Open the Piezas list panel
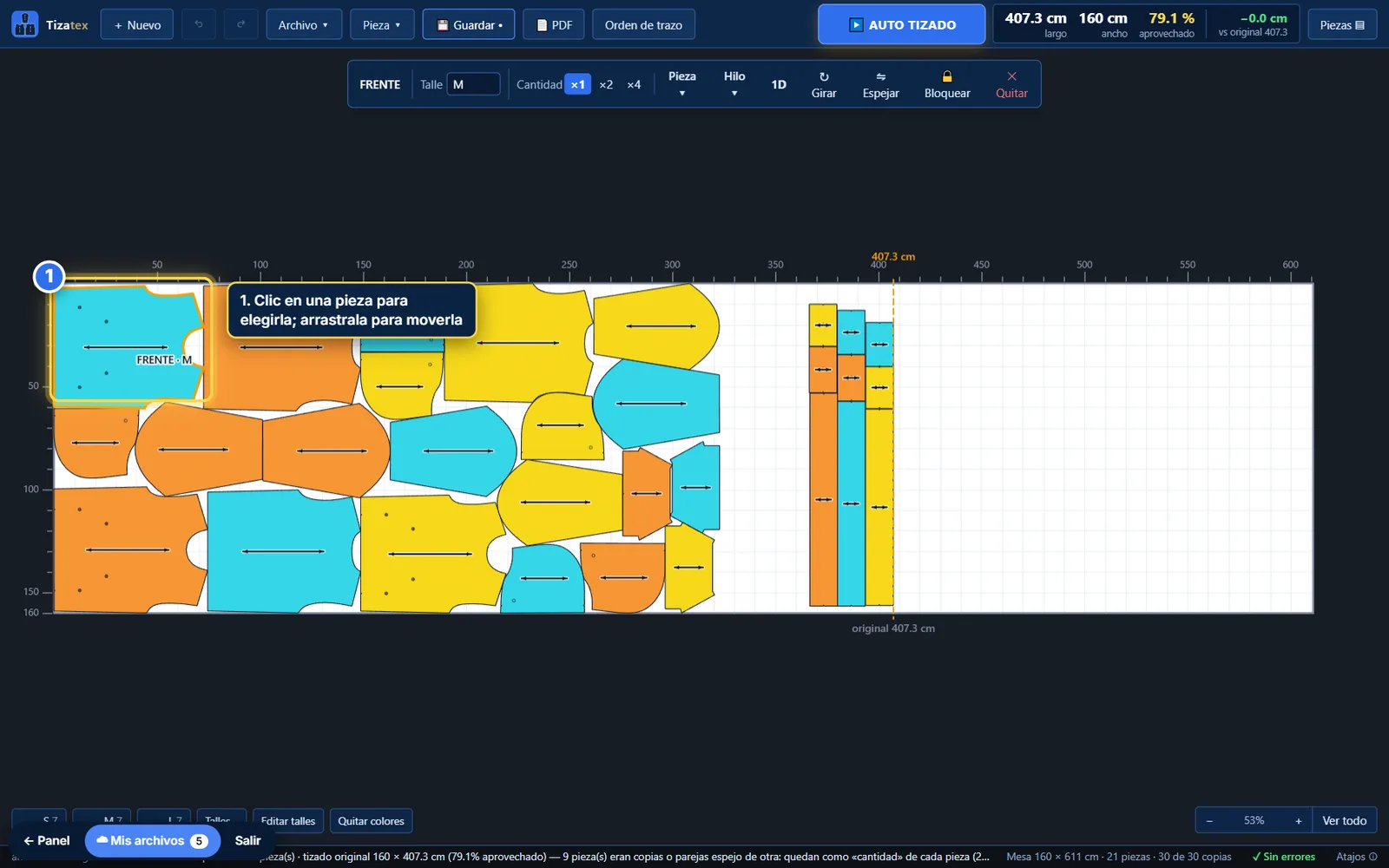Screen dimensions: 1389x868 [1342, 24]
